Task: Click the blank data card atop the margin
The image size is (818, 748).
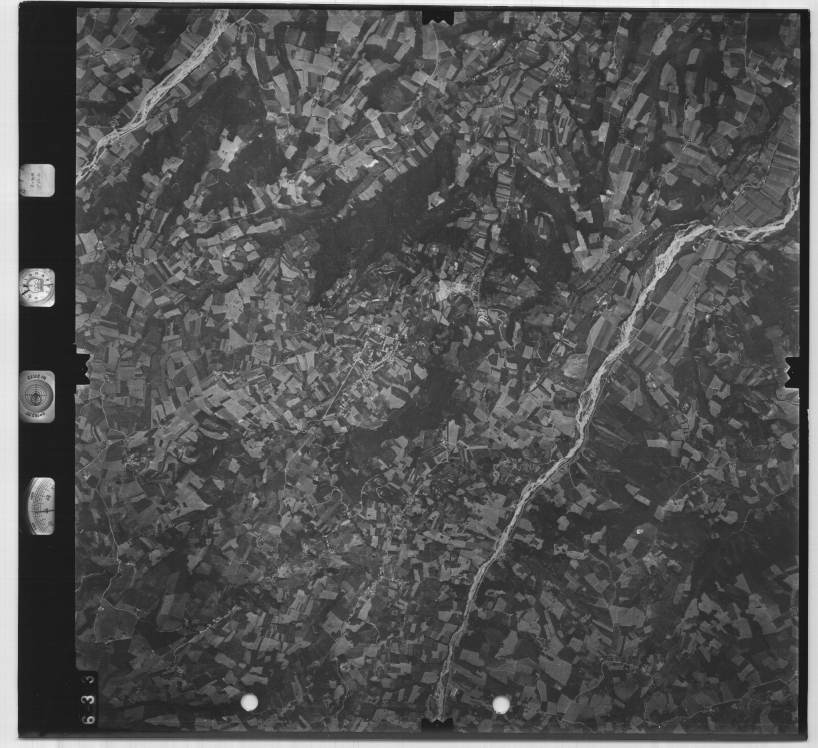Action: click(37, 180)
